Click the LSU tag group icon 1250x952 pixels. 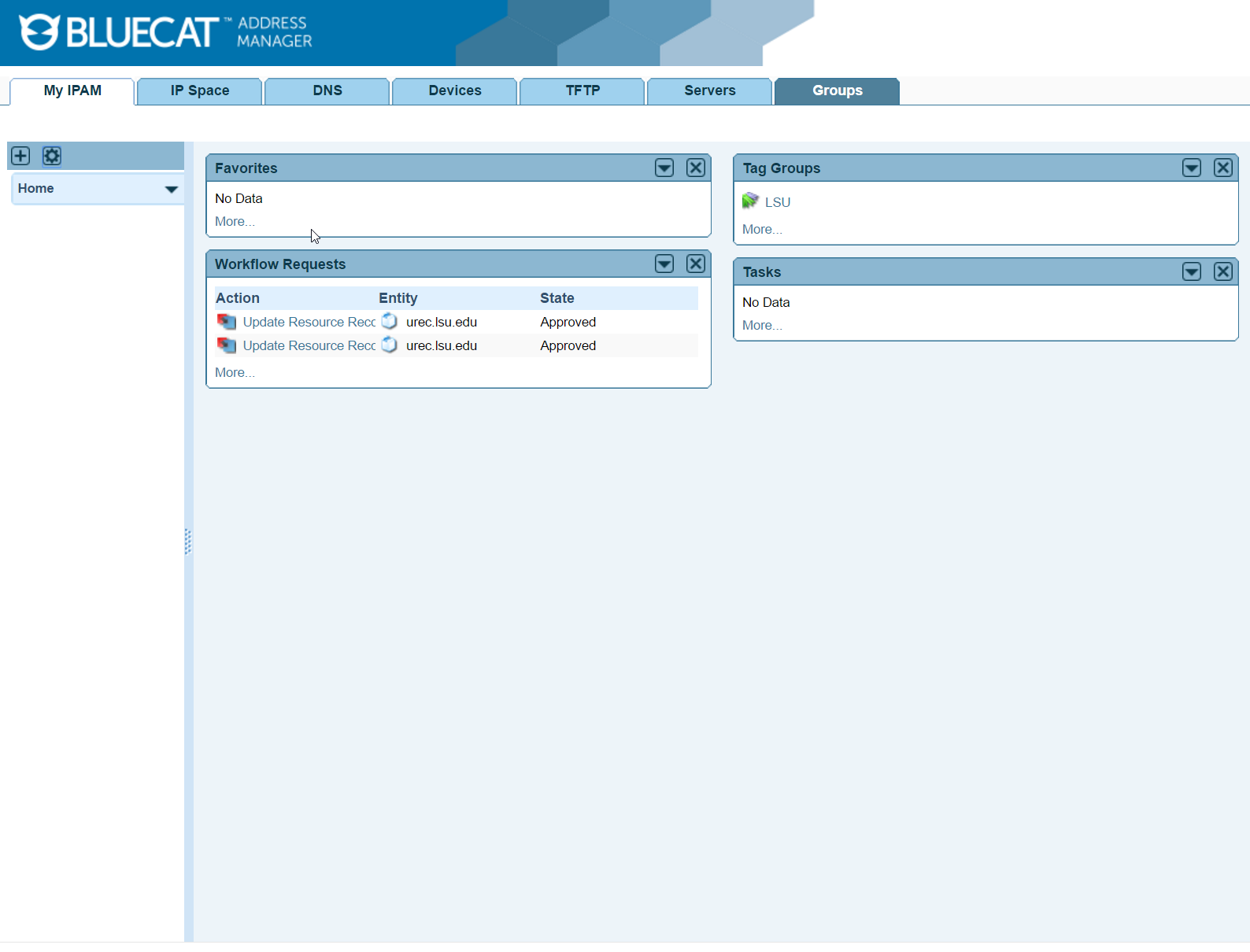750,201
